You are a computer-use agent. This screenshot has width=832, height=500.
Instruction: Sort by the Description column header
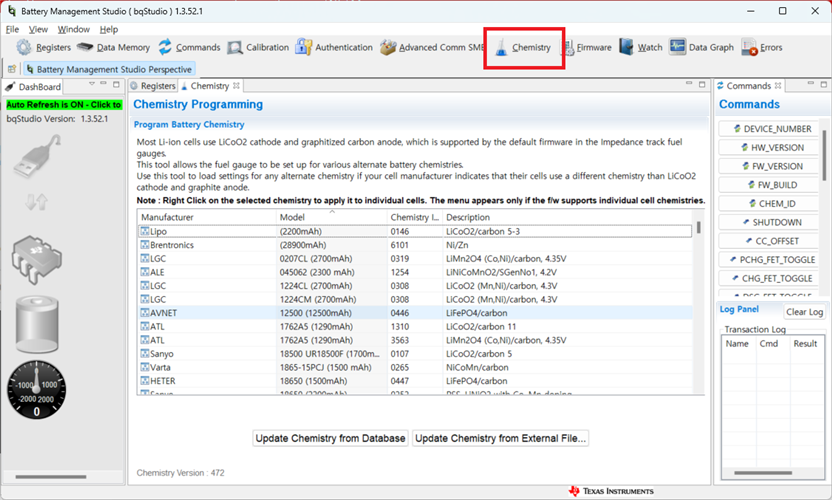click(x=567, y=217)
